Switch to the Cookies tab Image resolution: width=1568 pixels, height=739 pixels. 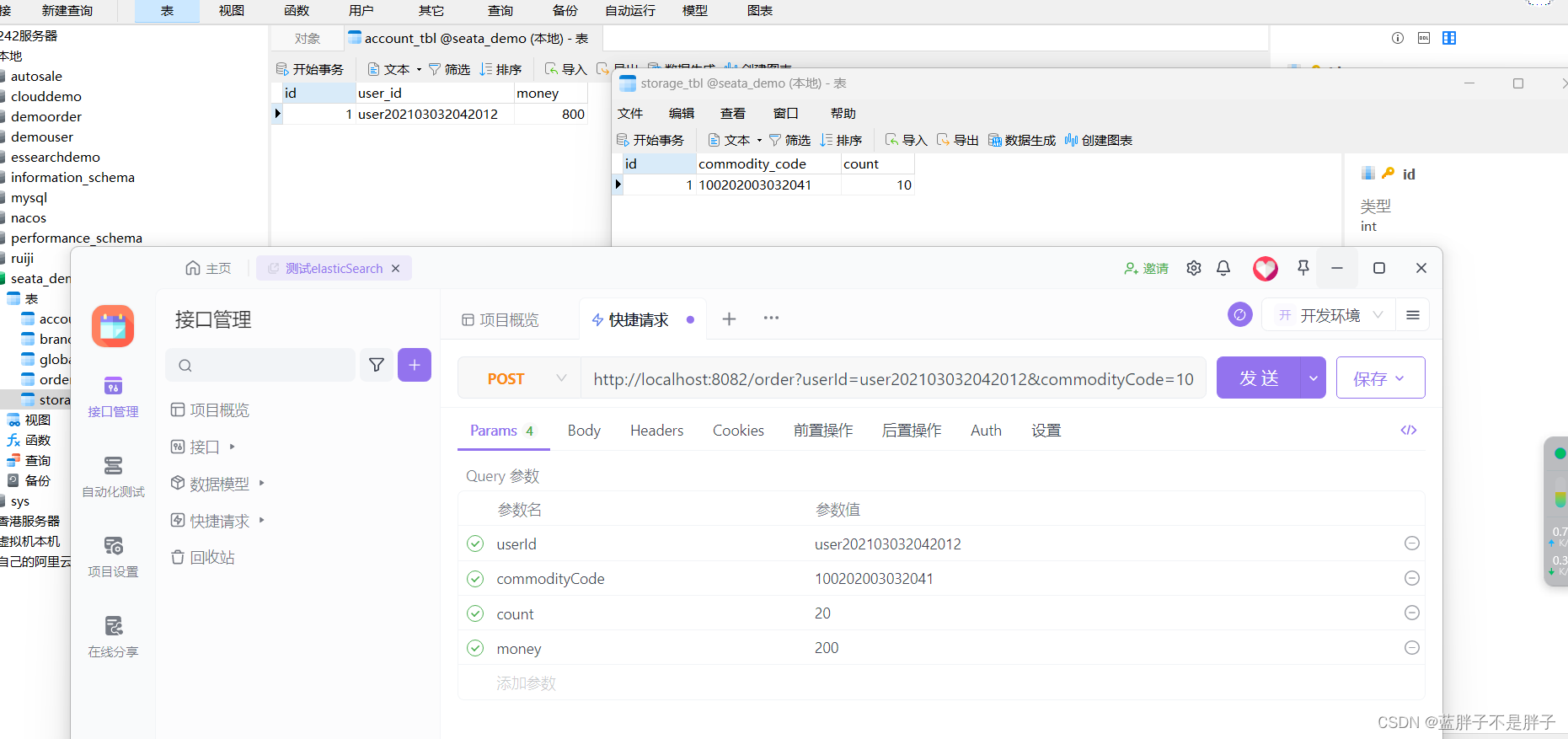(738, 431)
